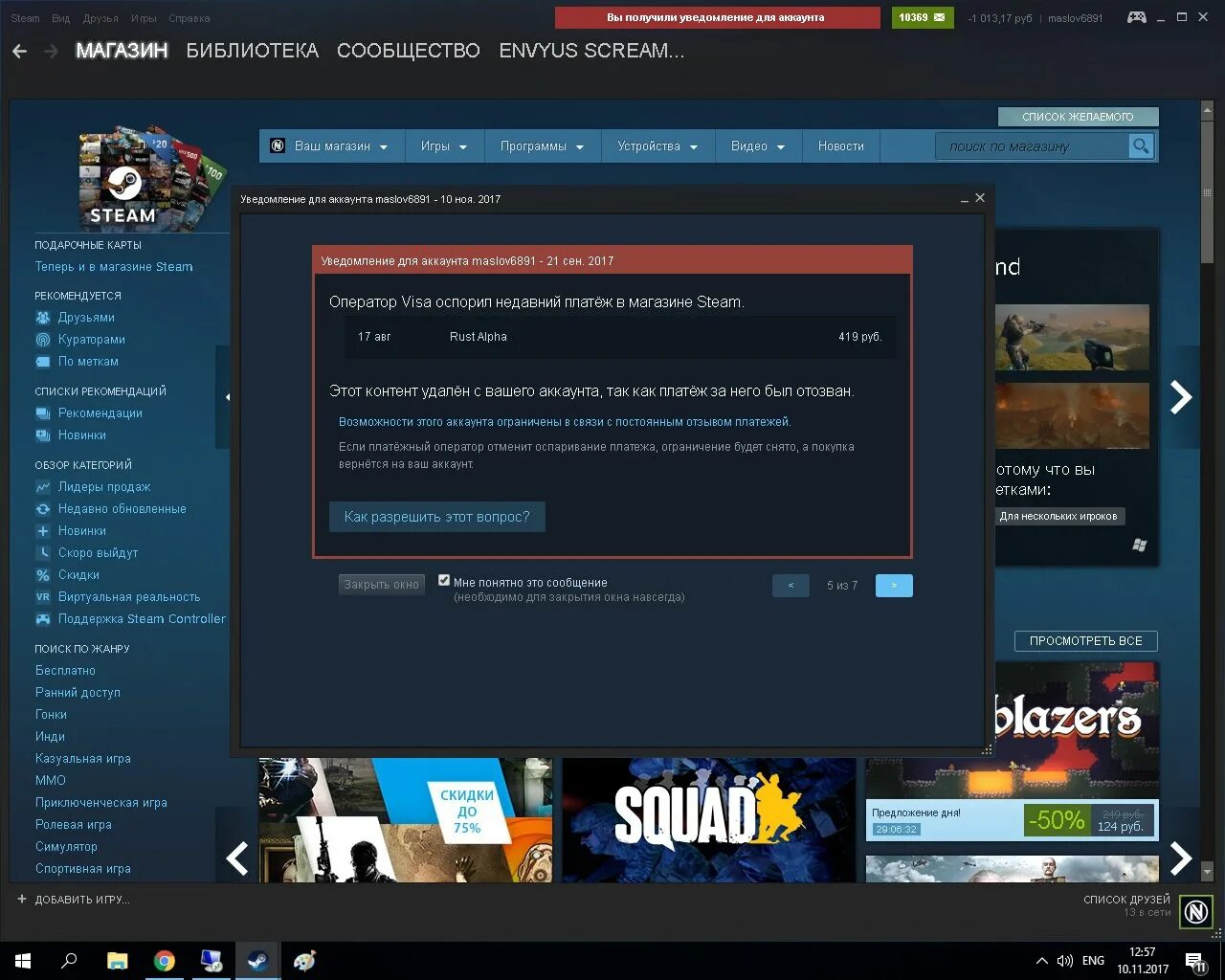Show previous items with bottom left chevron
Image resolution: width=1225 pixels, height=980 pixels.
tap(237, 858)
